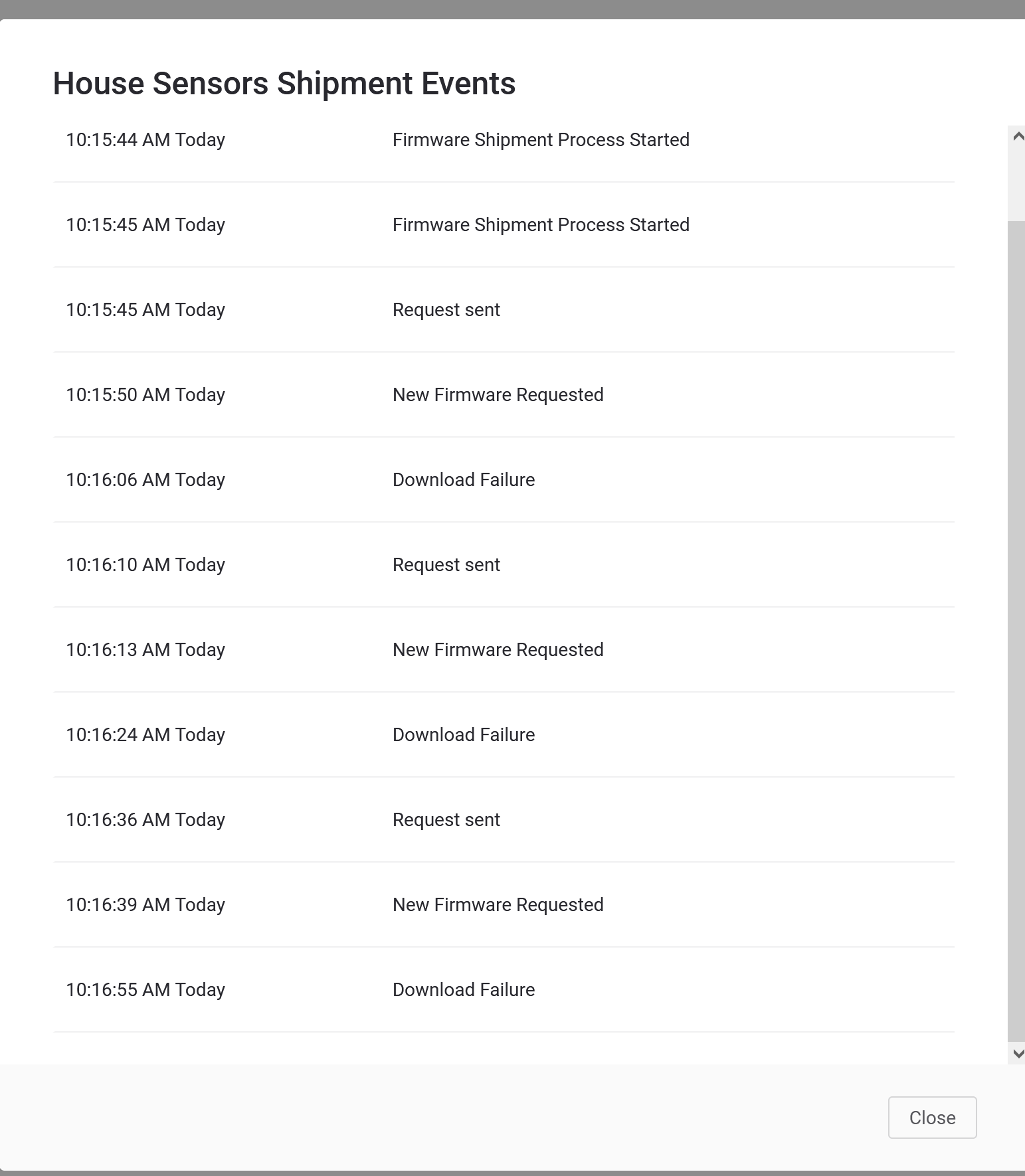Viewport: 1025px width, 1176px height.
Task: Select the Request sent event at 10:15:45
Action: pos(446,310)
